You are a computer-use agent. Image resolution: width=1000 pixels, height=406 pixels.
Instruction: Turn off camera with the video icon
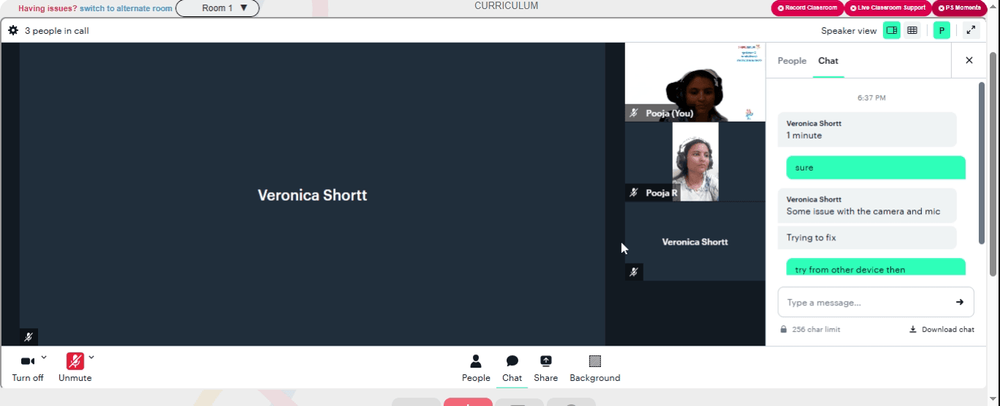click(27, 361)
